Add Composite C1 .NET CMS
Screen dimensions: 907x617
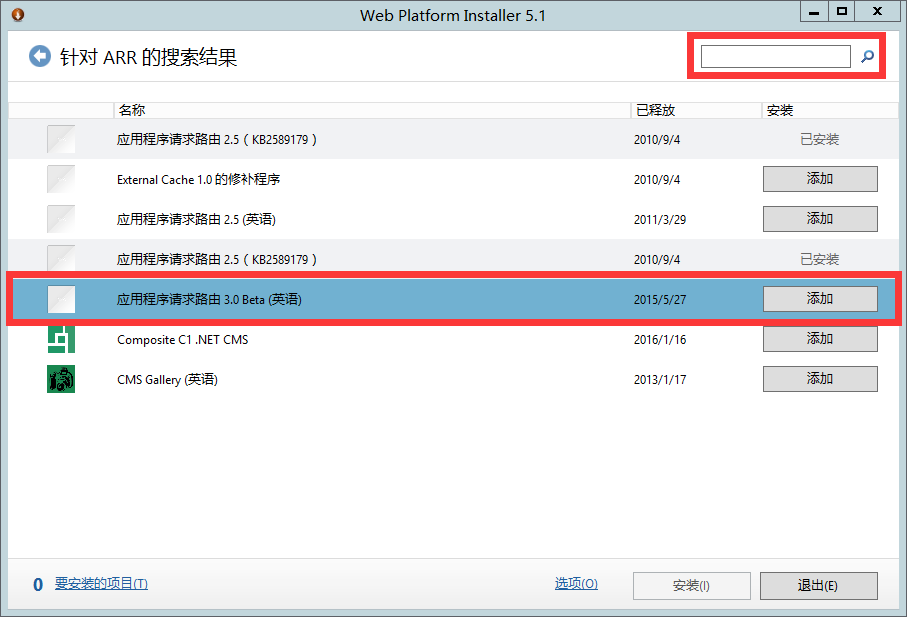pos(819,339)
